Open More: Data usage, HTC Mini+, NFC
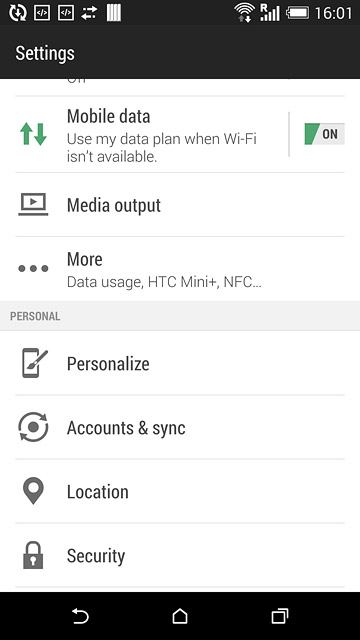This screenshot has width=360, height=640. pos(180,269)
